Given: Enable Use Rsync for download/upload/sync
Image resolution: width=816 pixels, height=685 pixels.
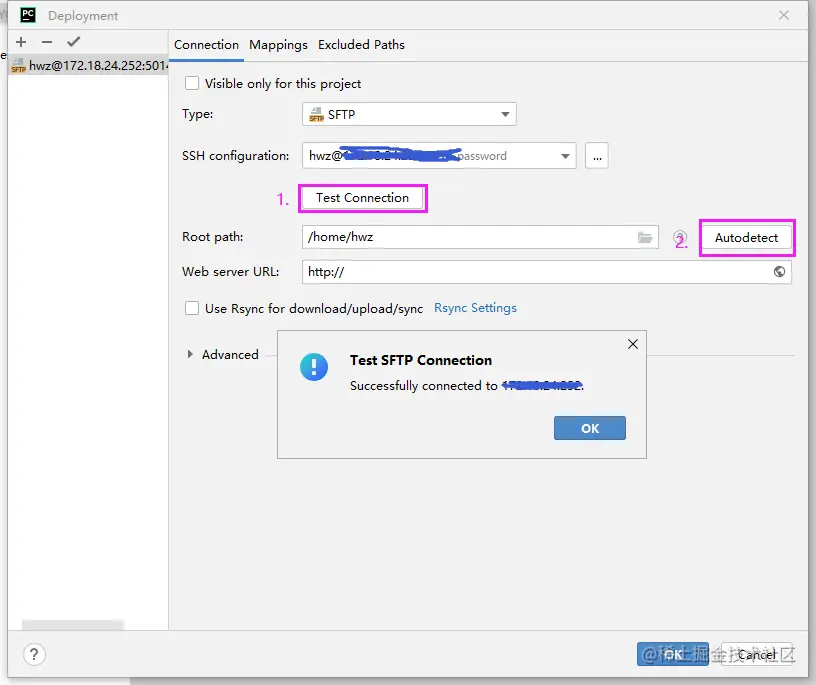Looking at the screenshot, I should point(192,308).
